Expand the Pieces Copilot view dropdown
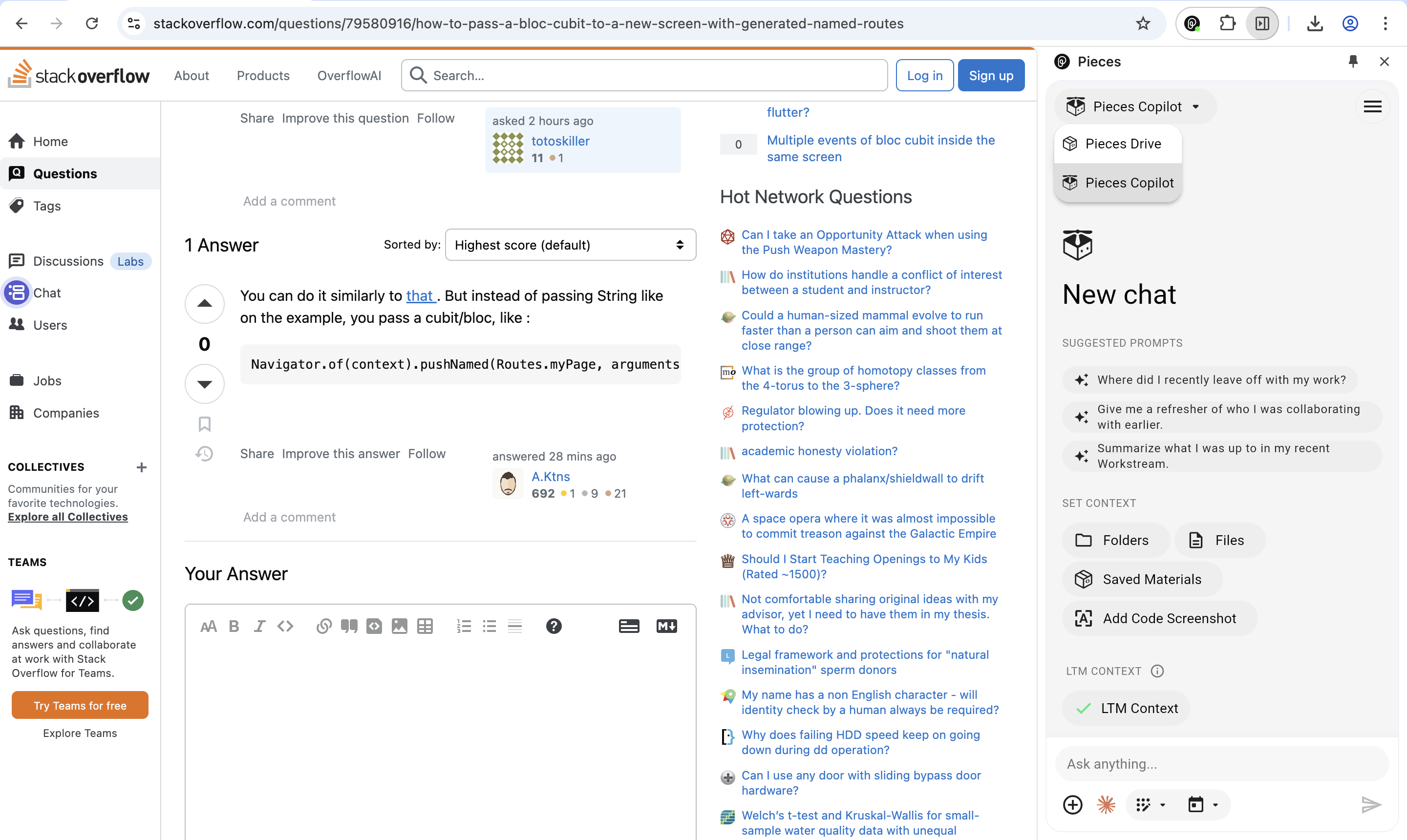1407x840 pixels. 1135,106
